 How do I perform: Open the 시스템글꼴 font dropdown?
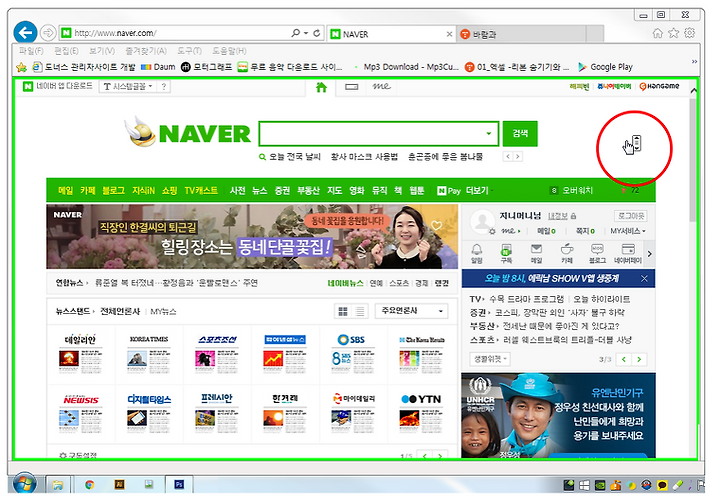coord(127,86)
